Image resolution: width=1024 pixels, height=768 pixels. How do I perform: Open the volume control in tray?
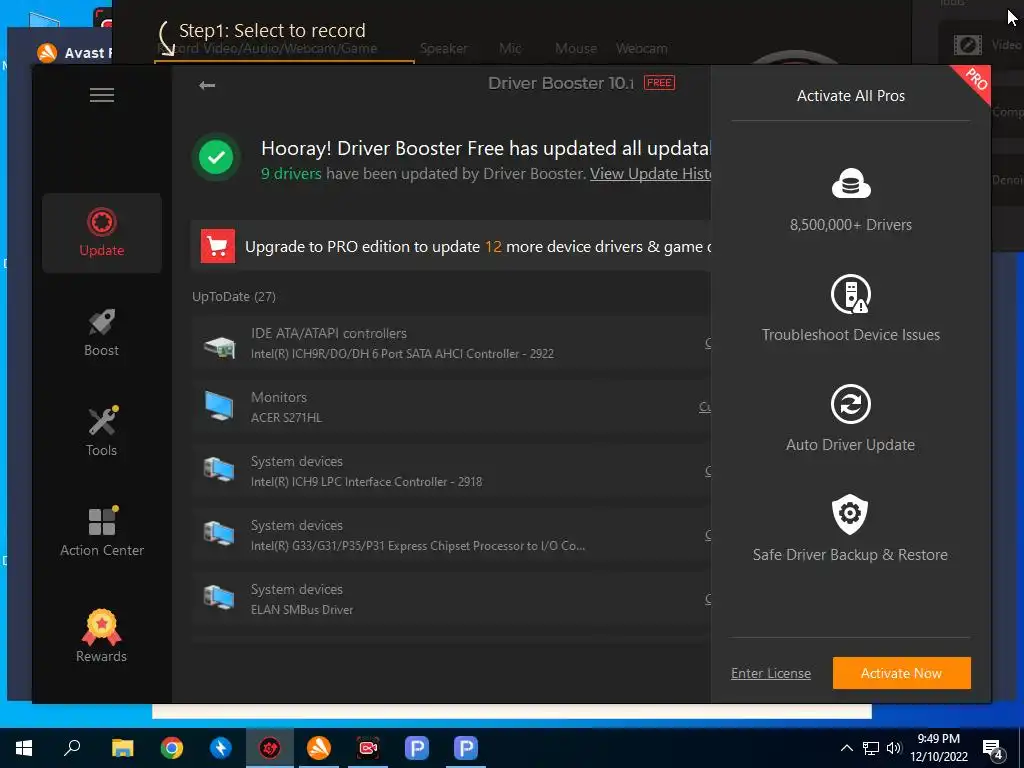894,748
